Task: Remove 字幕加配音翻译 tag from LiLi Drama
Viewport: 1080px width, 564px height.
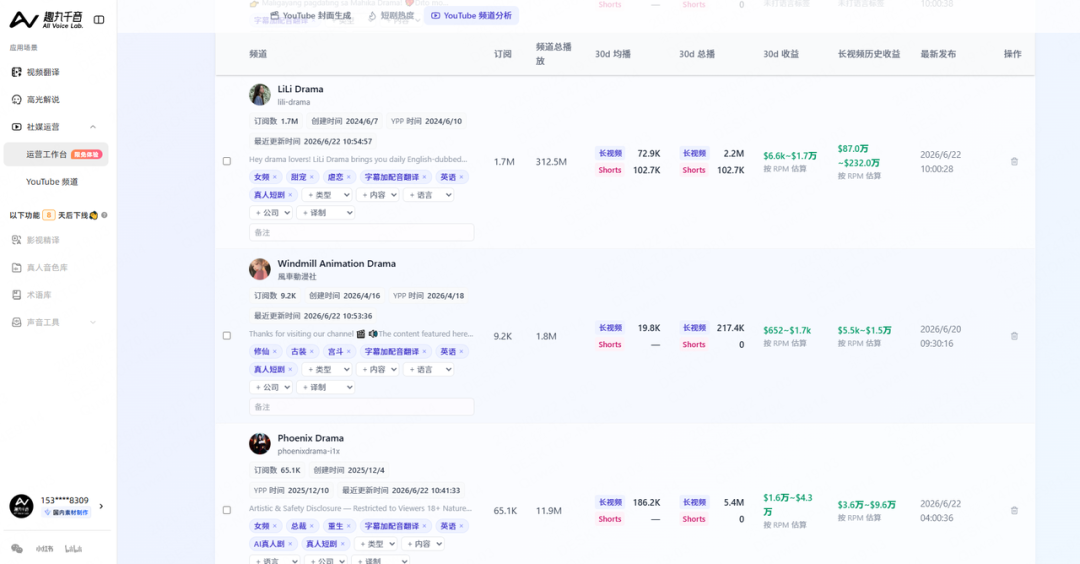Action: pos(424,177)
